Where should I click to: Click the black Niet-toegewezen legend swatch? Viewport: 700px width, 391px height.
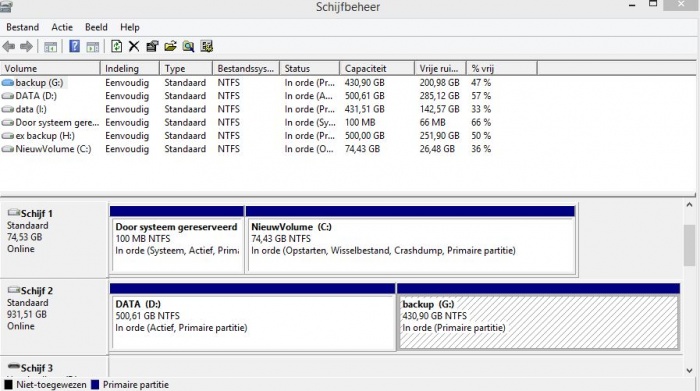point(8,385)
